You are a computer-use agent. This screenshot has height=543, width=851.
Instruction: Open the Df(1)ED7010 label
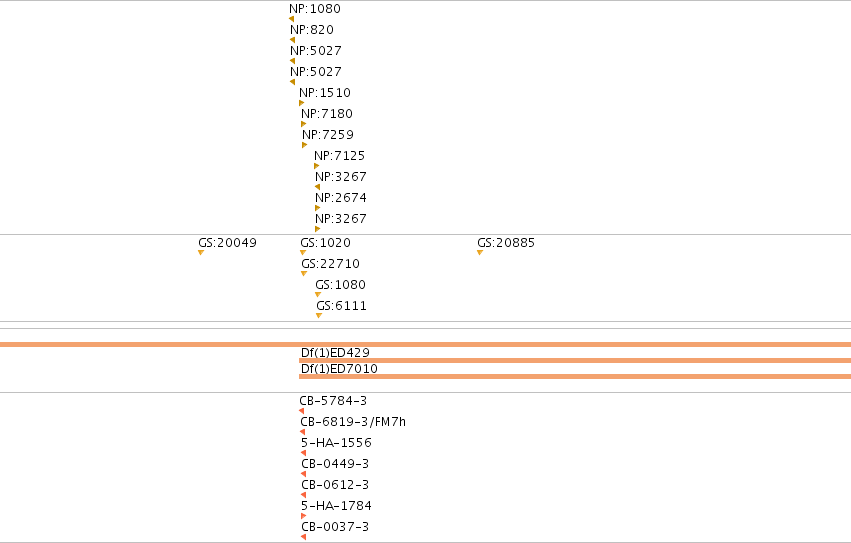339,369
